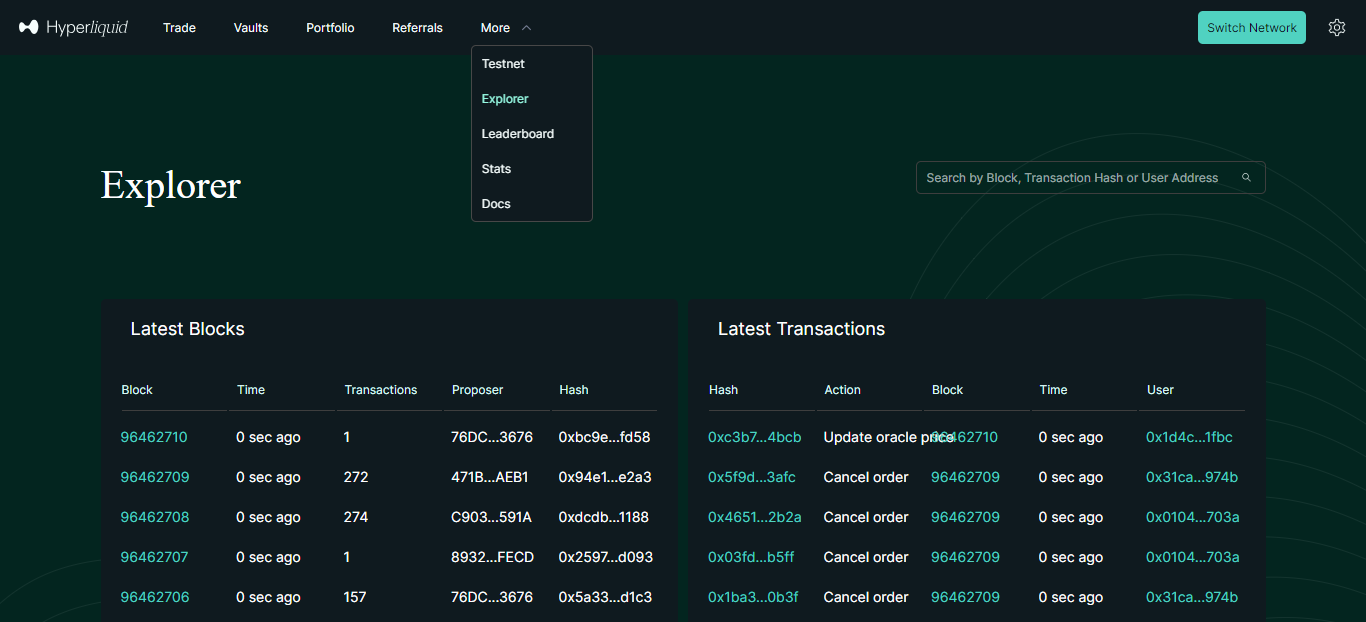Click transaction count 274

(x=356, y=517)
